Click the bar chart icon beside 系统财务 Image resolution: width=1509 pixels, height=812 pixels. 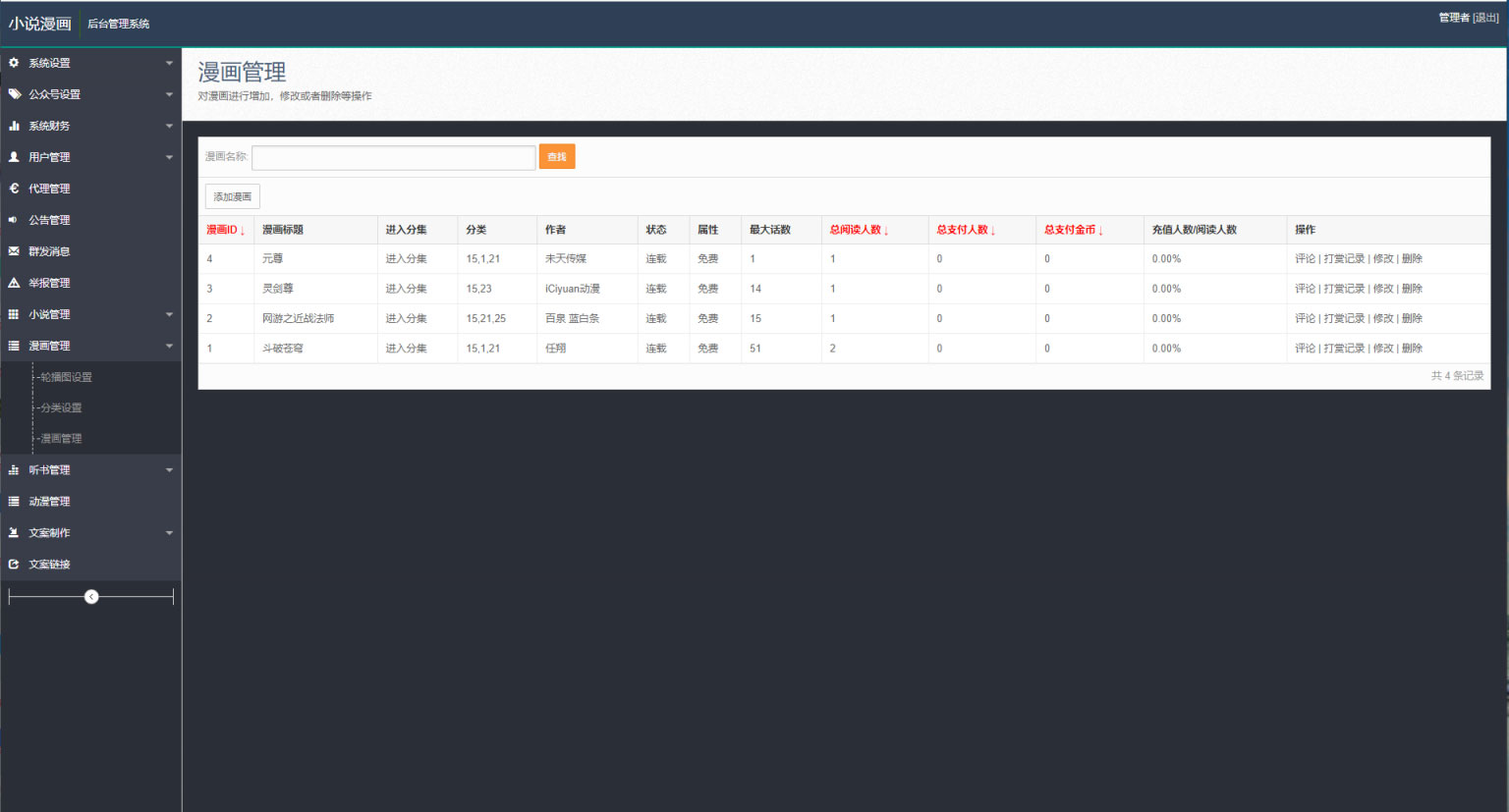pyautogui.click(x=14, y=126)
